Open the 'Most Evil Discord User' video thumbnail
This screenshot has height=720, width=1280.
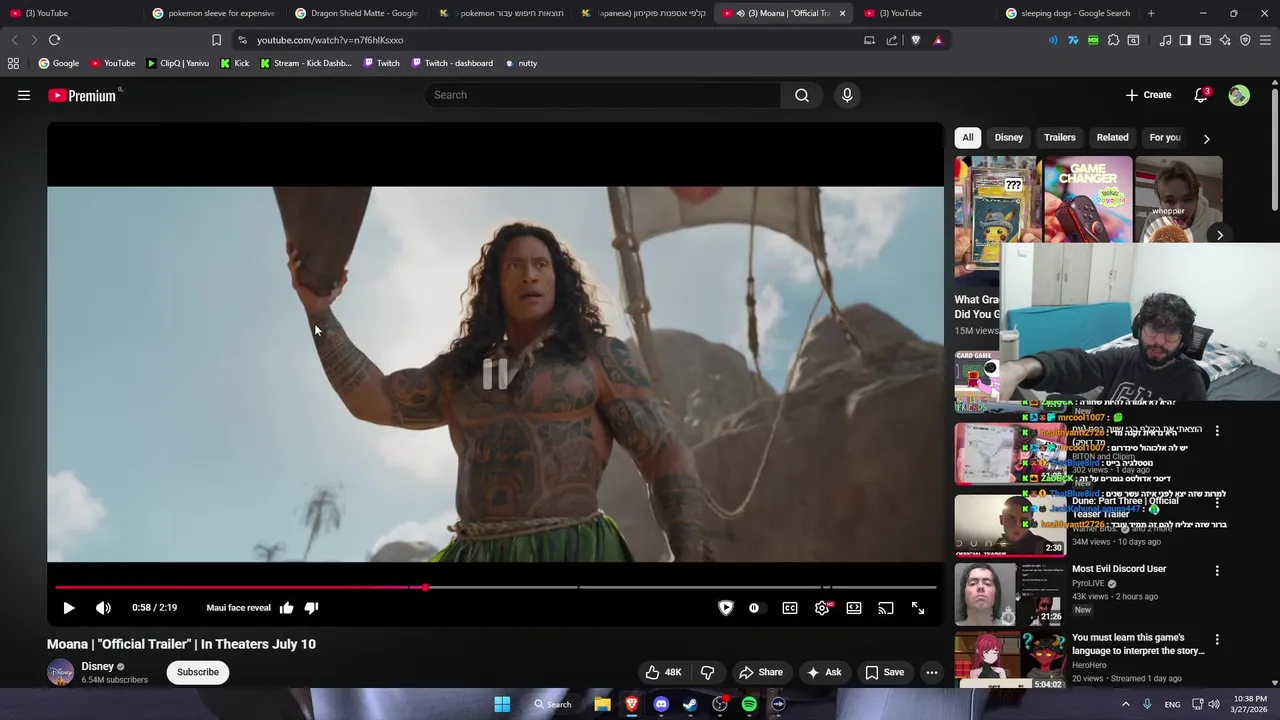[1010, 594]
